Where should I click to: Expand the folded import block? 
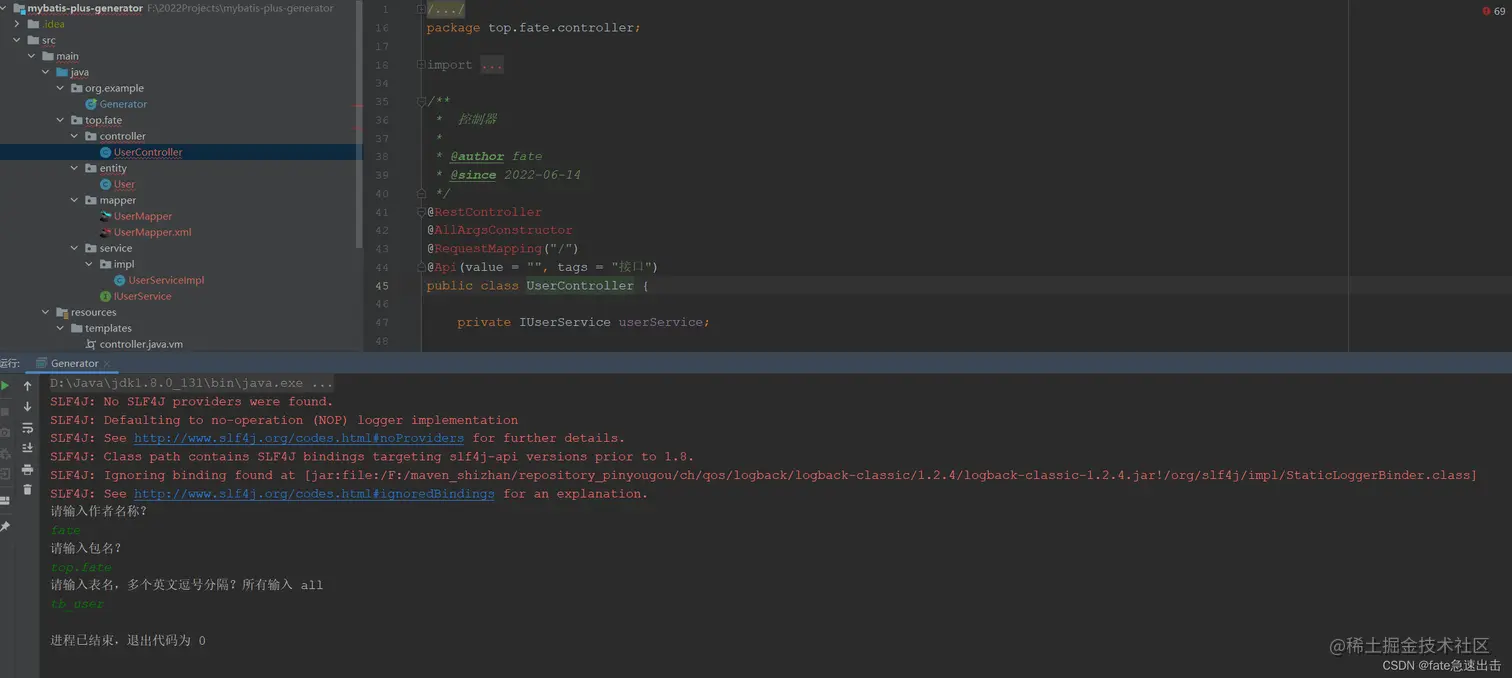click(491, 65)
